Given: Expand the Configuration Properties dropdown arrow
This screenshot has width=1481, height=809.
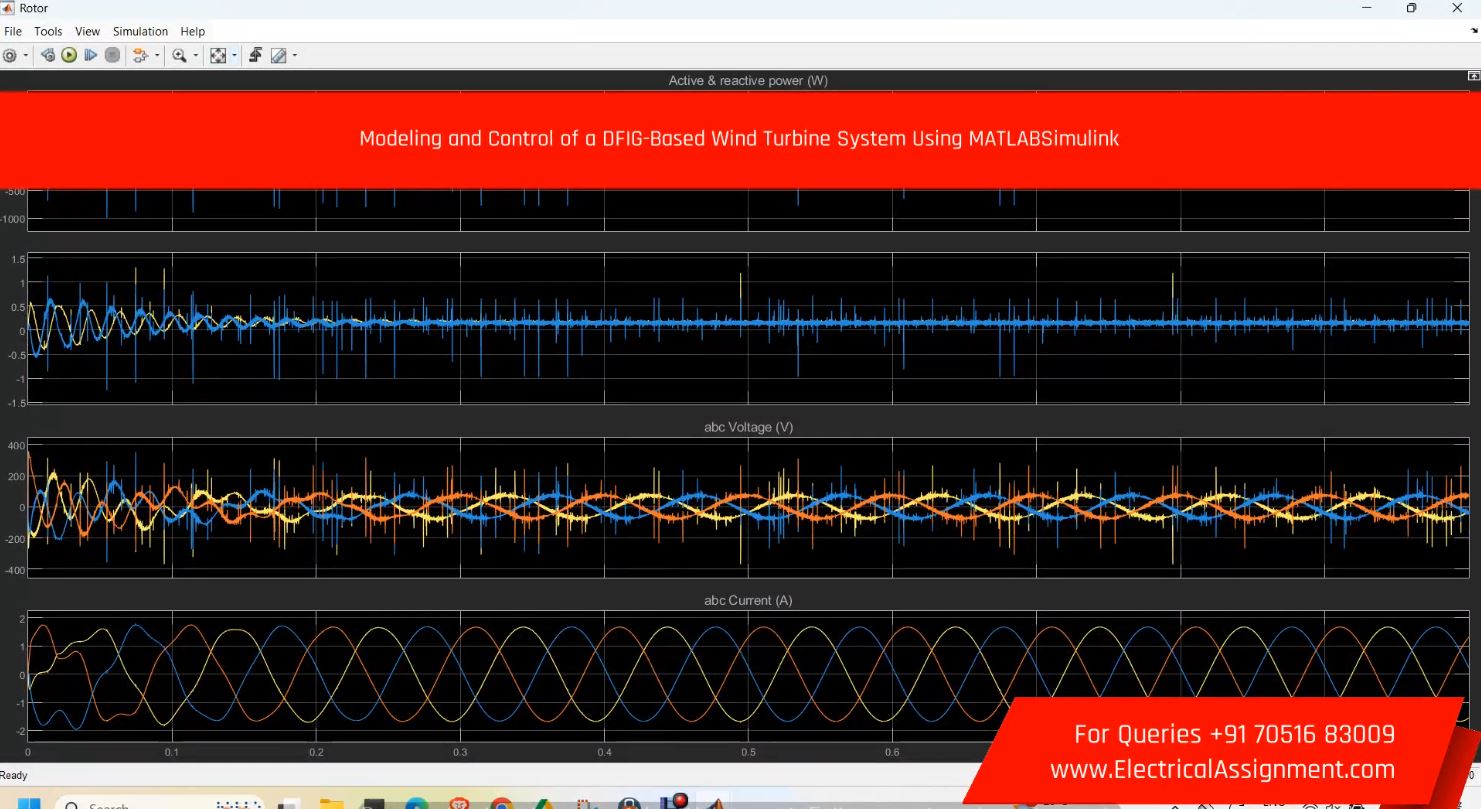Looking at the screenshot, I should coord(25,56).
